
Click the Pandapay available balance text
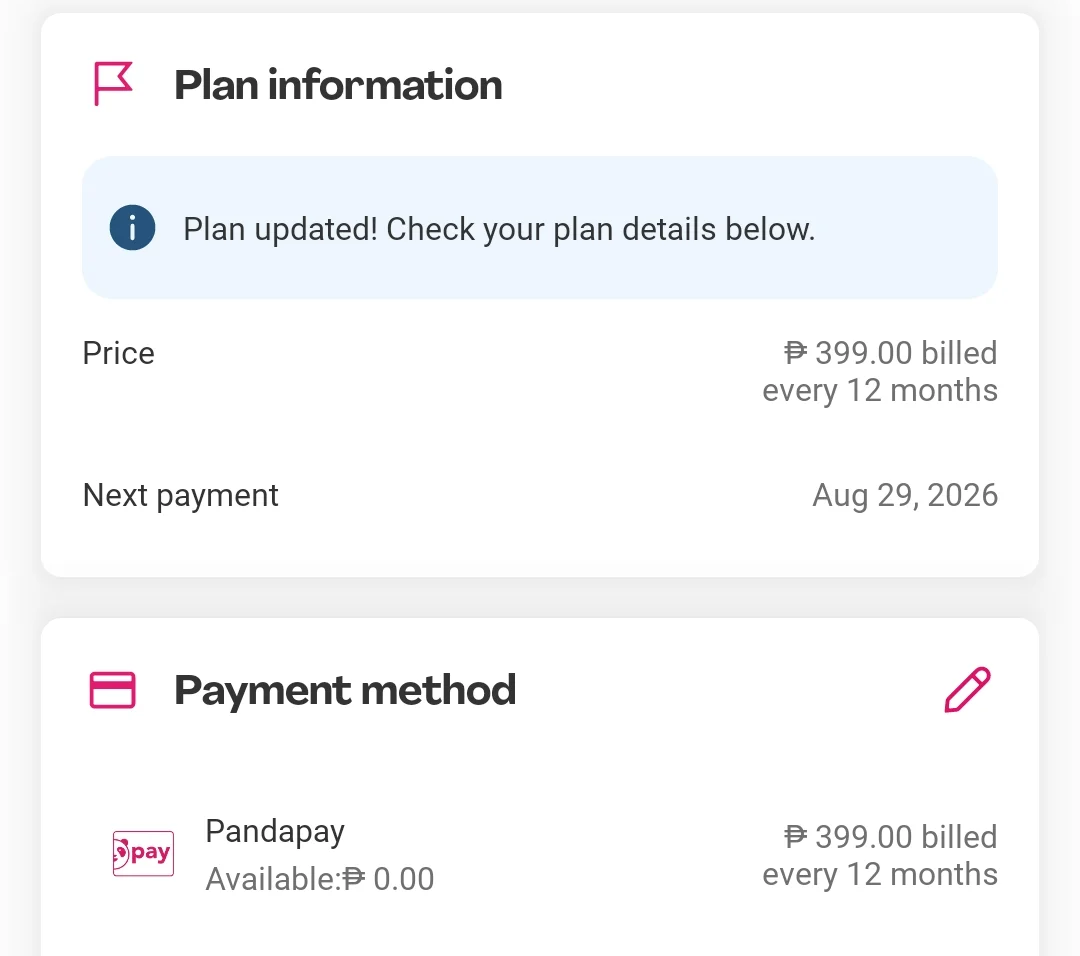pyautogui.click(x=320, y=880)
